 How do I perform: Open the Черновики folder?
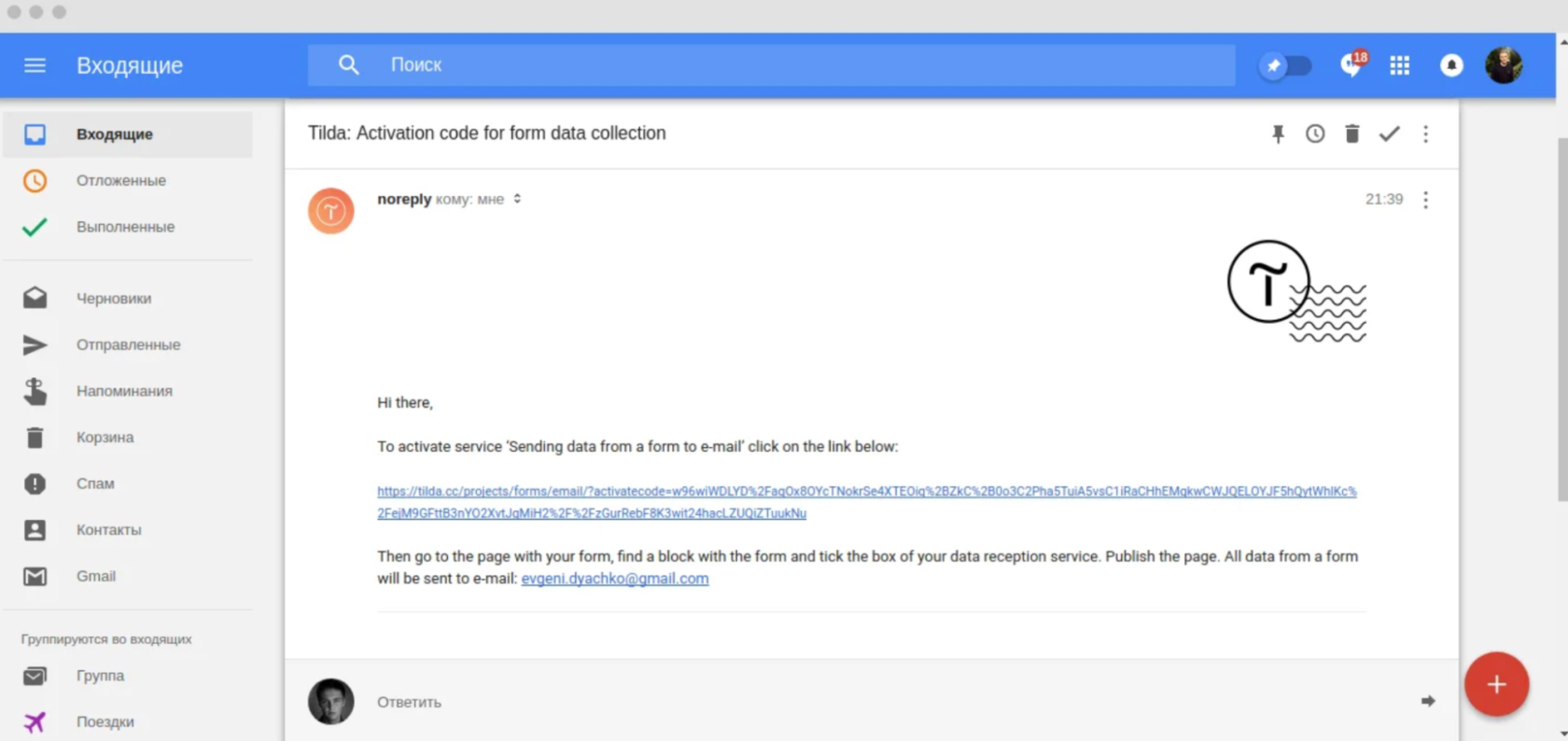pos(113,299)
